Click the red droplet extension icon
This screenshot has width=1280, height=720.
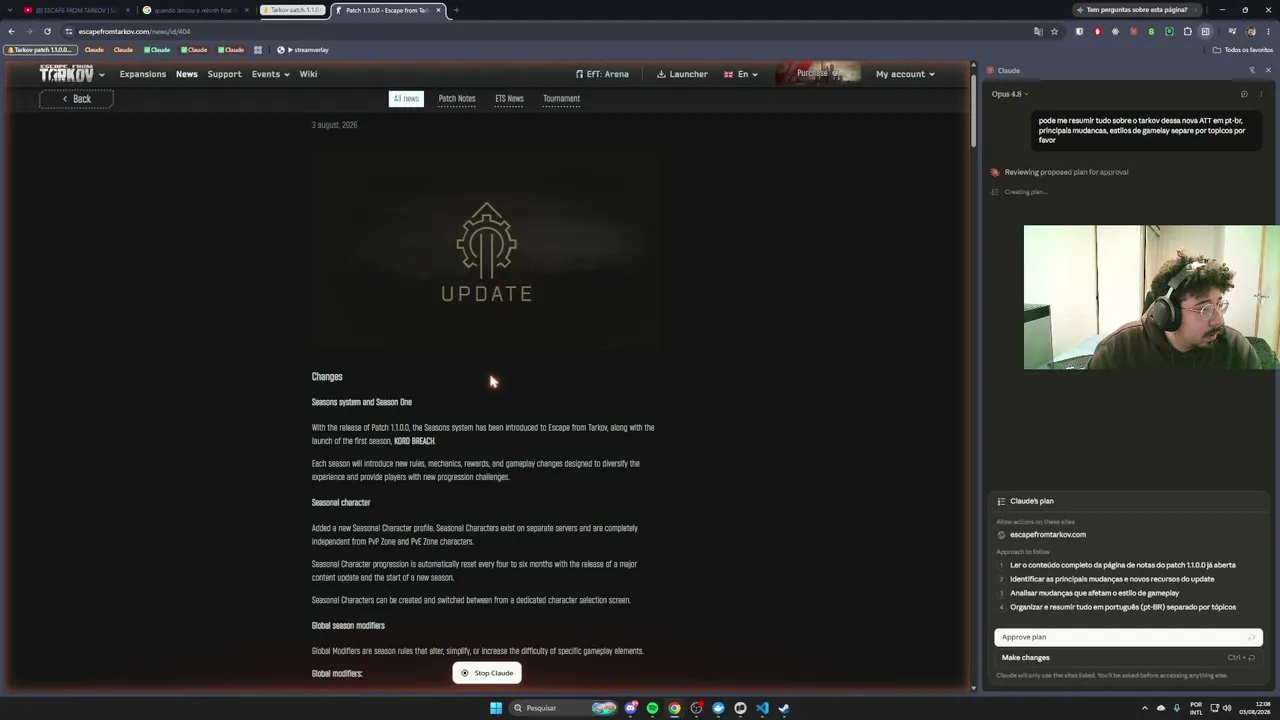pyautogui.click(x=1097, y=31)
